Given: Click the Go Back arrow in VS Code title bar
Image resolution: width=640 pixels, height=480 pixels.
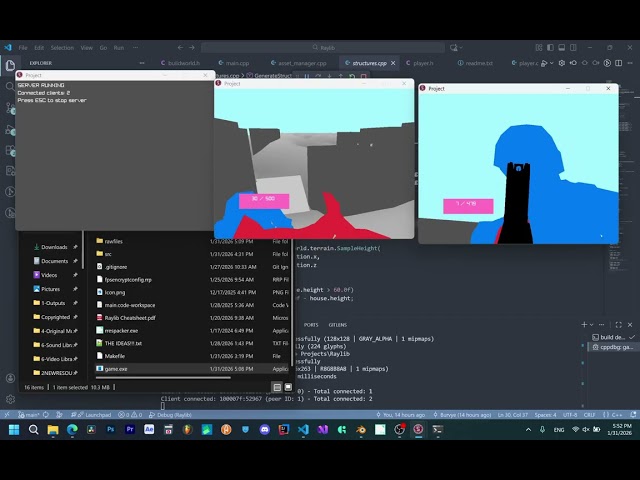Looking at the screenshot, I should [x=180, y=48].
